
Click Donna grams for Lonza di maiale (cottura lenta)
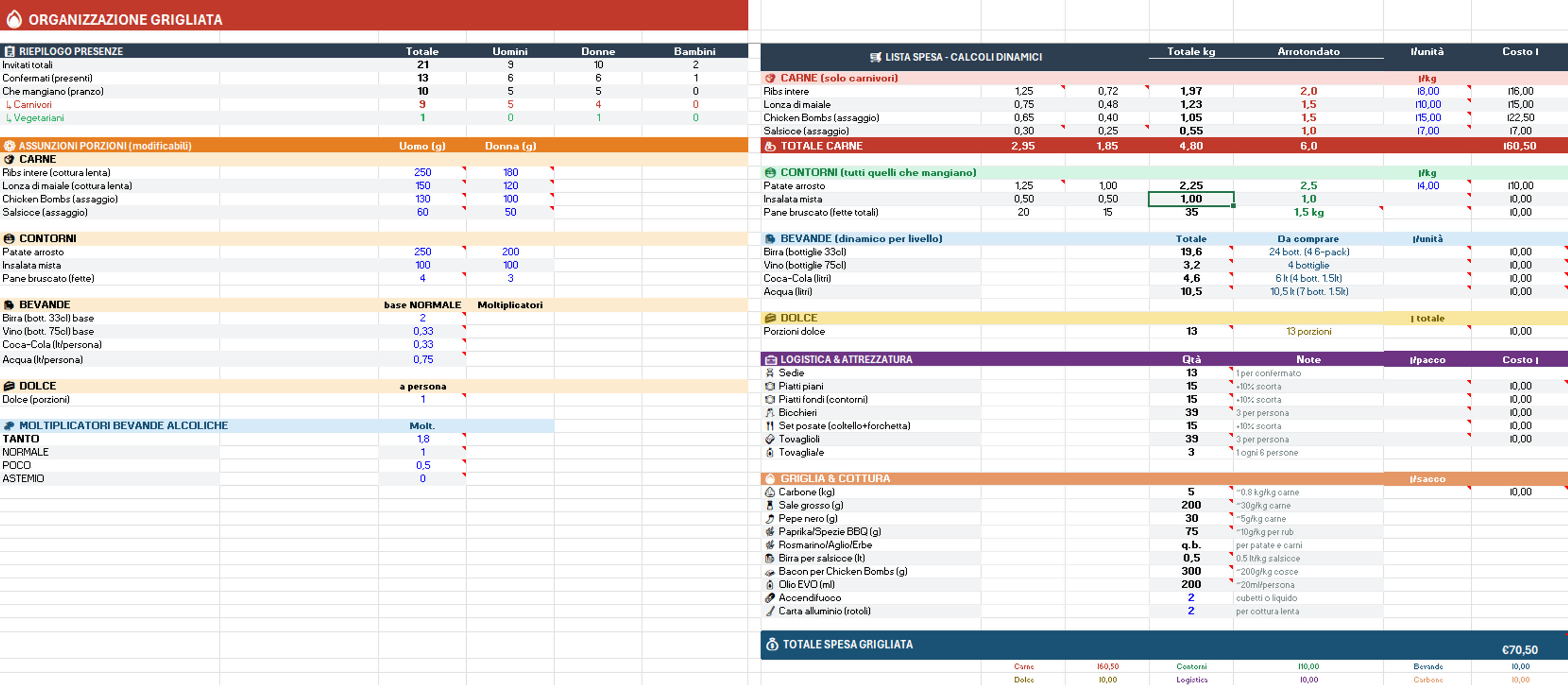coord(510,186)
